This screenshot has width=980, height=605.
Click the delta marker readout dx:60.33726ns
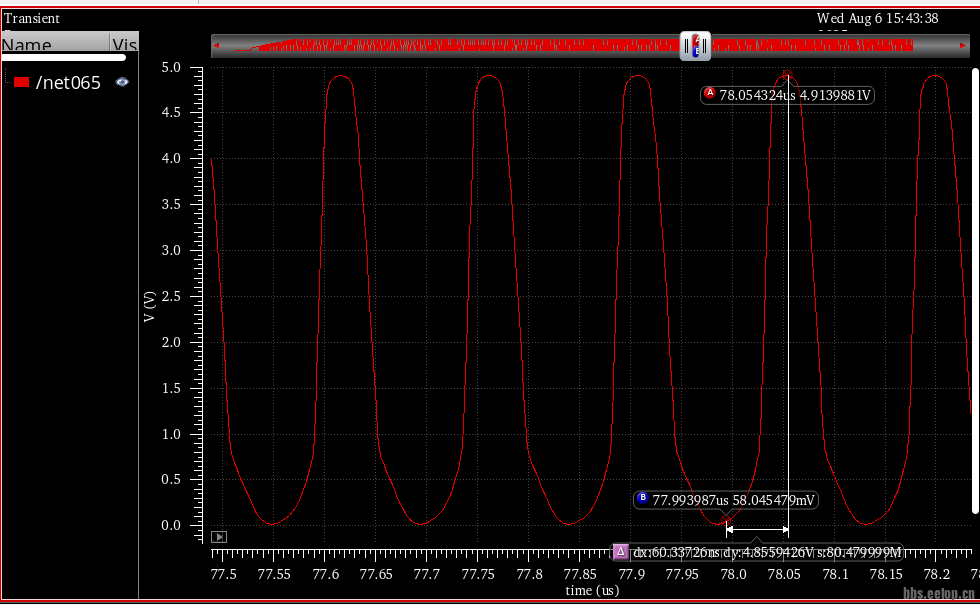(756, 552)
